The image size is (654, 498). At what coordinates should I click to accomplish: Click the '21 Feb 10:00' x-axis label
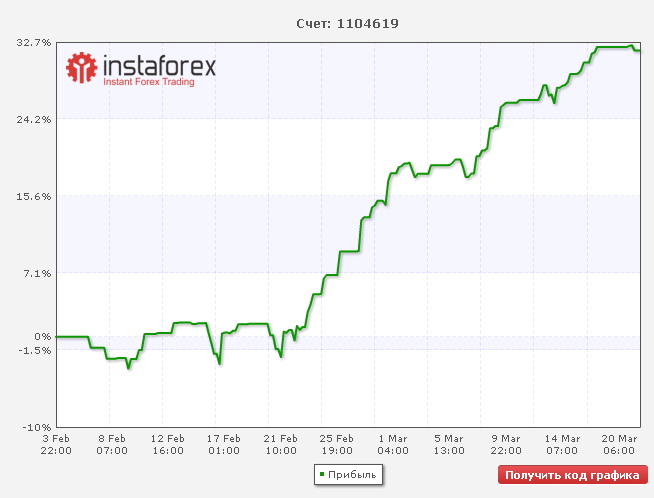point(280,445)
